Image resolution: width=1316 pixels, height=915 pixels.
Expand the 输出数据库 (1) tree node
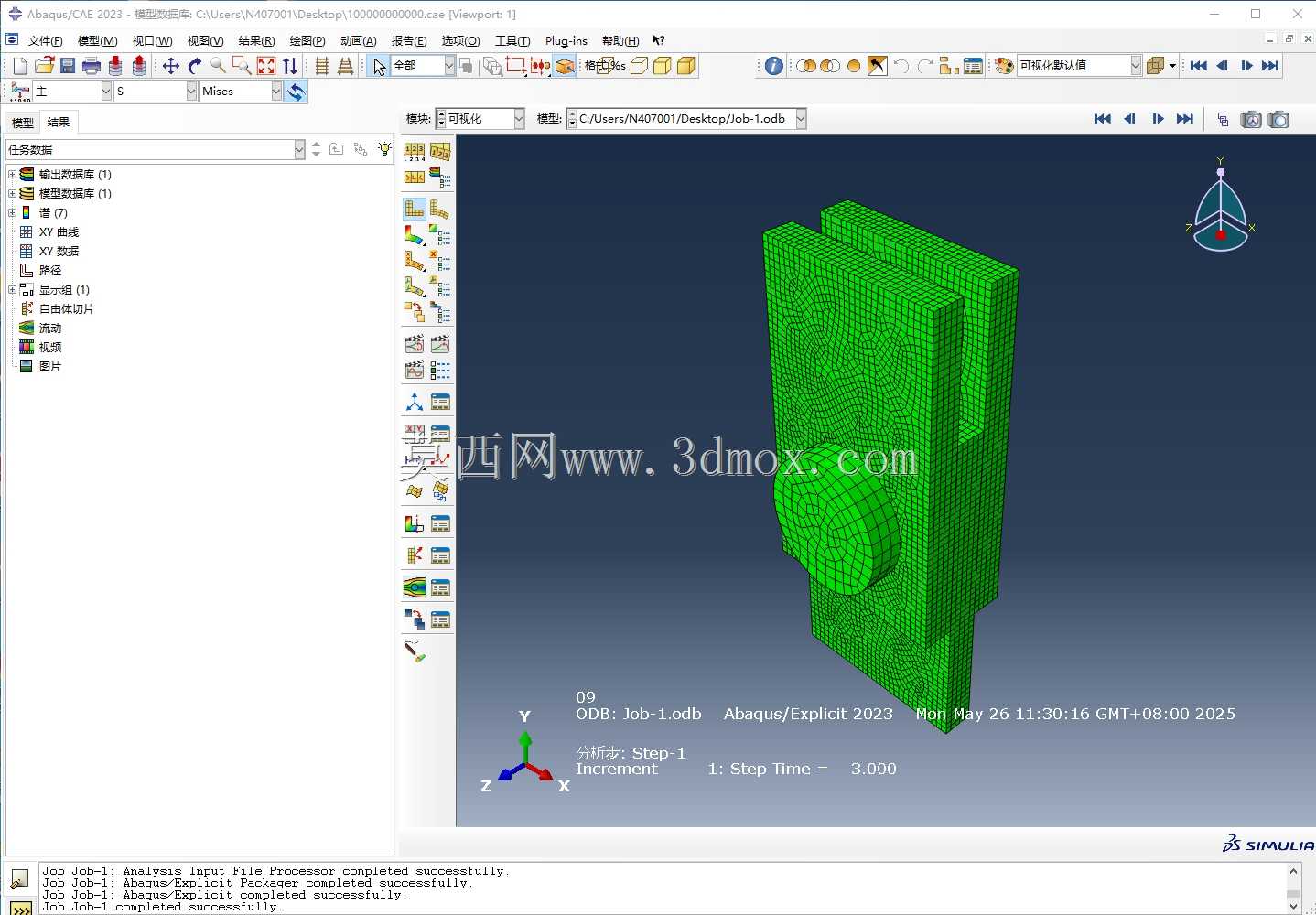click(x=12, y=174)
